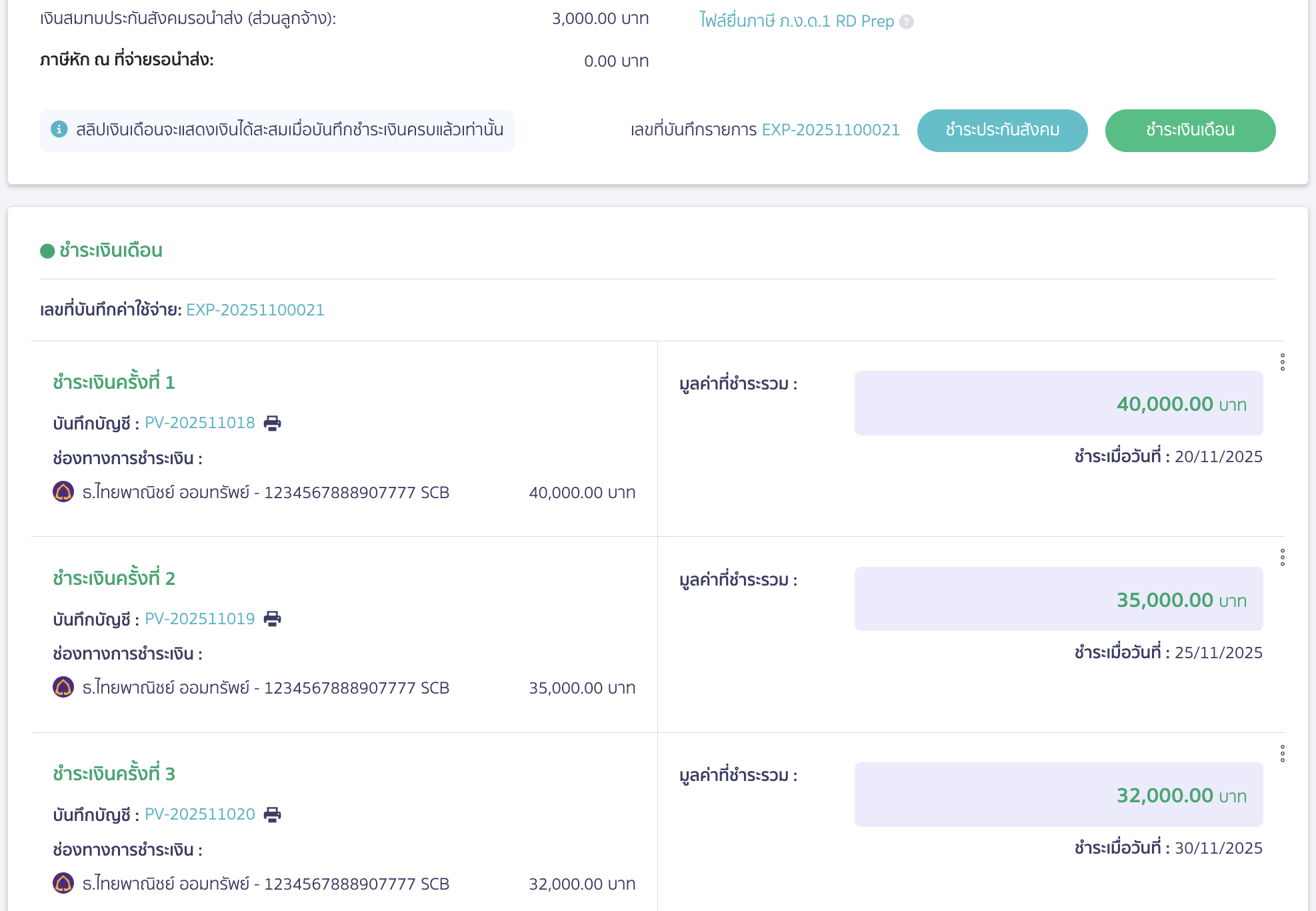1316x911 pixels.
Task: Click print icon next to PV-202511019
Action: (x=272, y=619)
